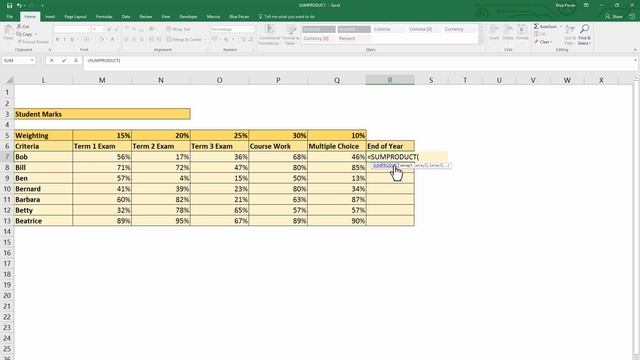Confirm formula entry with checkmark button

64,60
